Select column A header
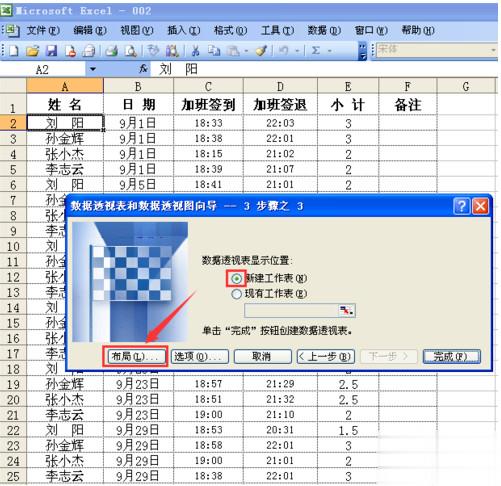The image size is (501, 486). (65, 86)
